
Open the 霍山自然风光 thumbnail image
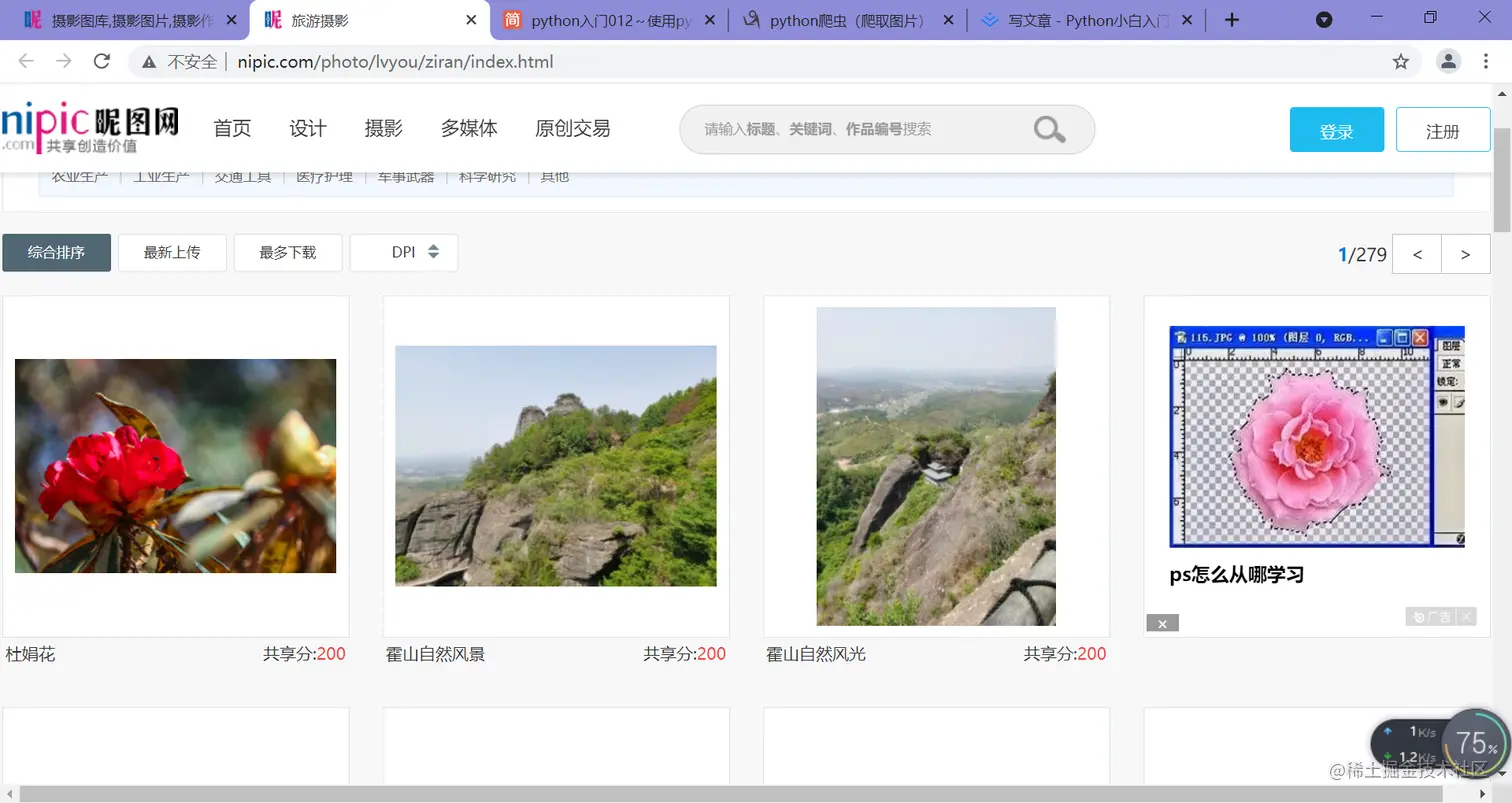[936, 466]
